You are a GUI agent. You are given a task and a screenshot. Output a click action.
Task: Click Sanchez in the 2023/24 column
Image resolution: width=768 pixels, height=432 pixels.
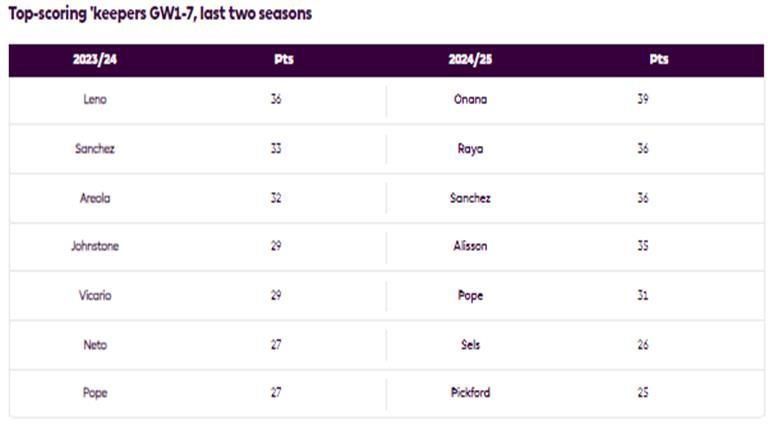[95, 149]
